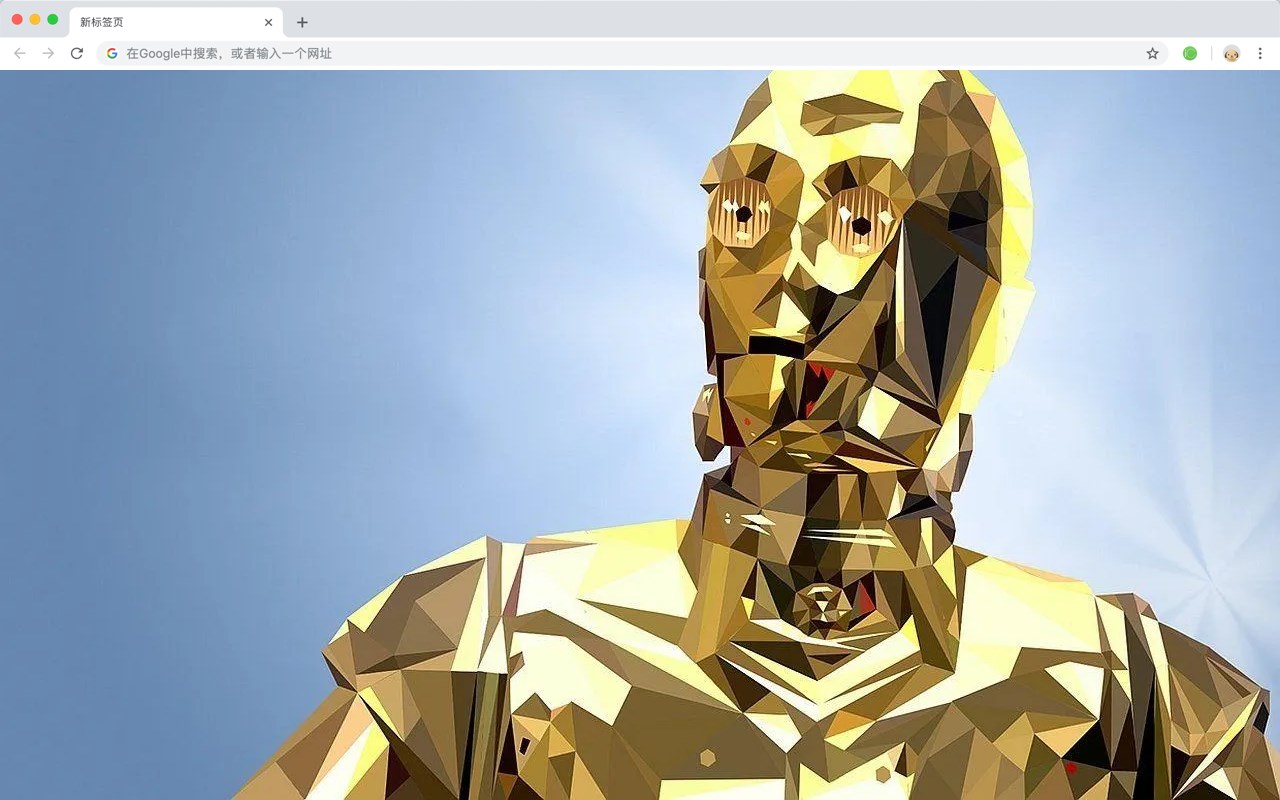Open the Chrome three-dot menu
1280x800 pixels.
pyautogui.click(x=1260, y=53)
